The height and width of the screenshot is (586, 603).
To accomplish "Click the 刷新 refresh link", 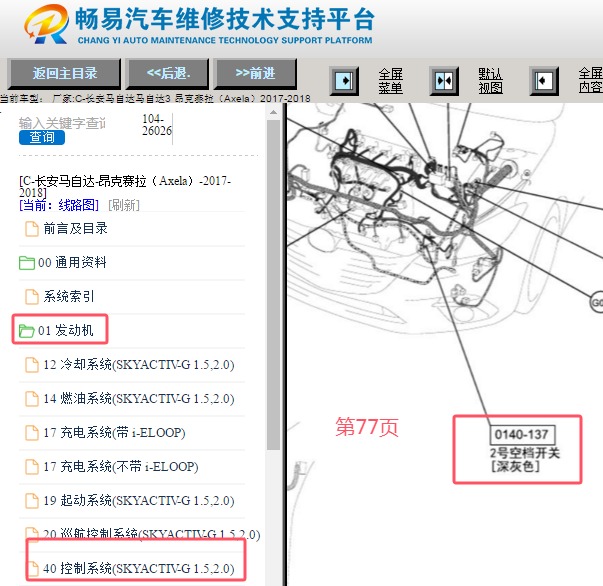I will pos(123,205).
